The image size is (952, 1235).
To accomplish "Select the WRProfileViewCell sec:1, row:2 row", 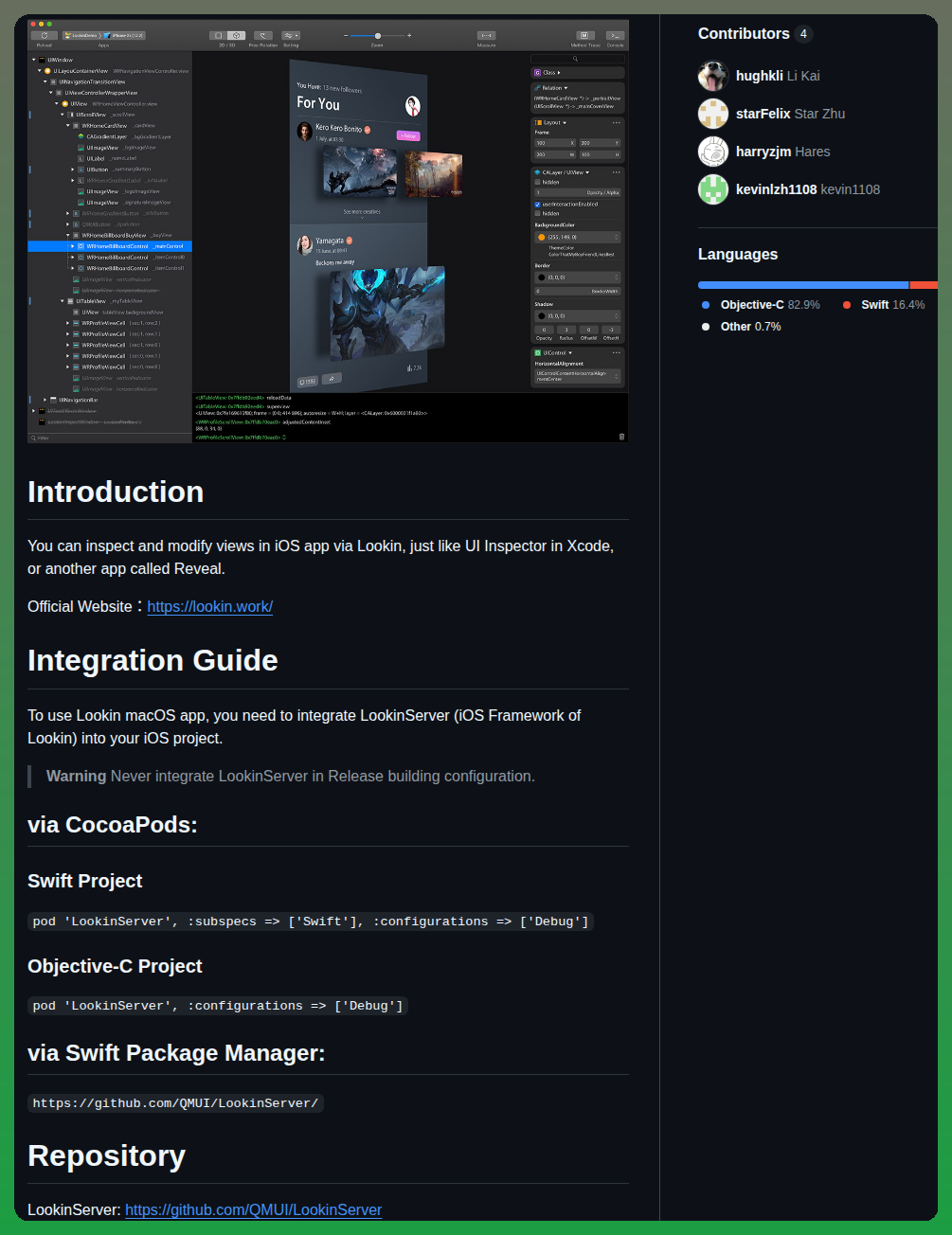I will coord(110,323).
